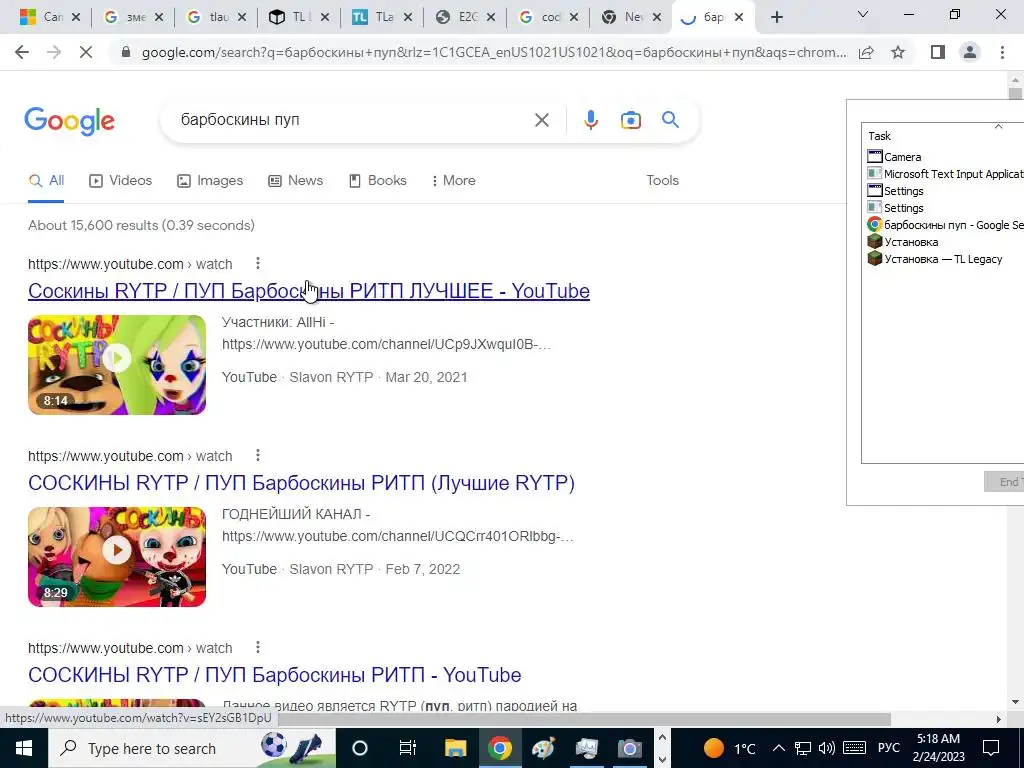1024x768 pixels.
Task: Bookmark this page with the star icon
Action: coord(898,52)
